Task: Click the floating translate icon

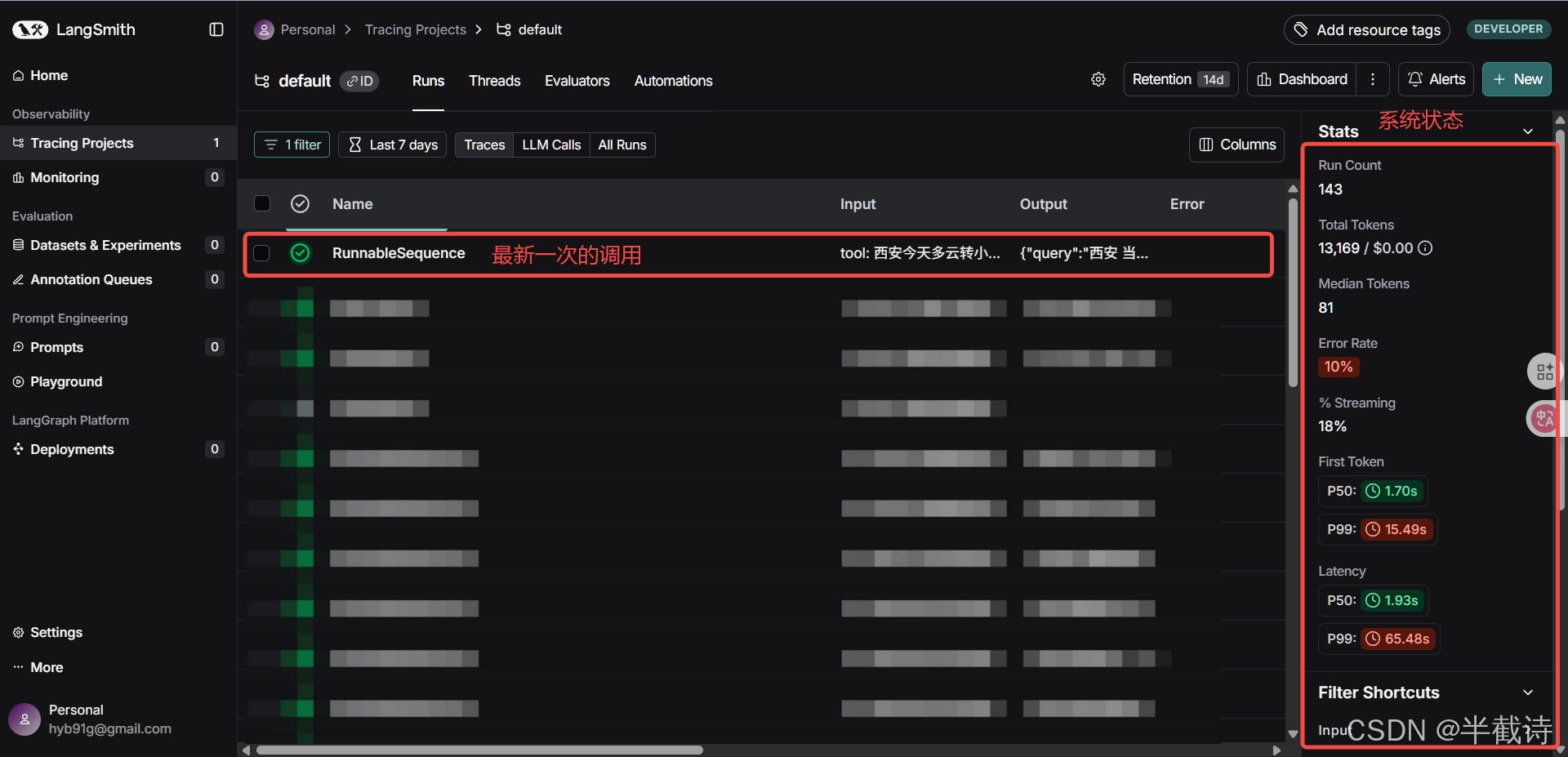Action: pos(1543,419)
